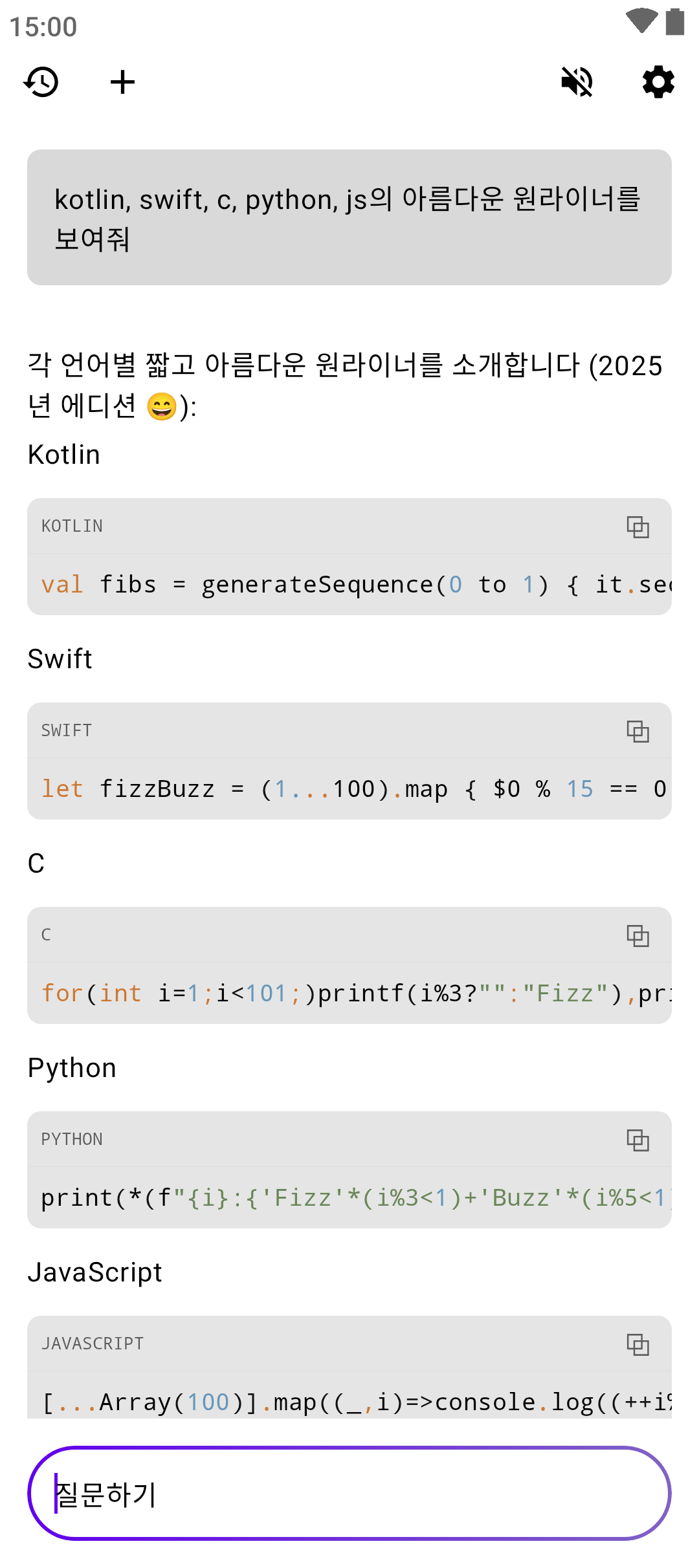Viewport: 699px width, 1568px height.
Task: Copy the Python code block
Action: coord(638,1140)
